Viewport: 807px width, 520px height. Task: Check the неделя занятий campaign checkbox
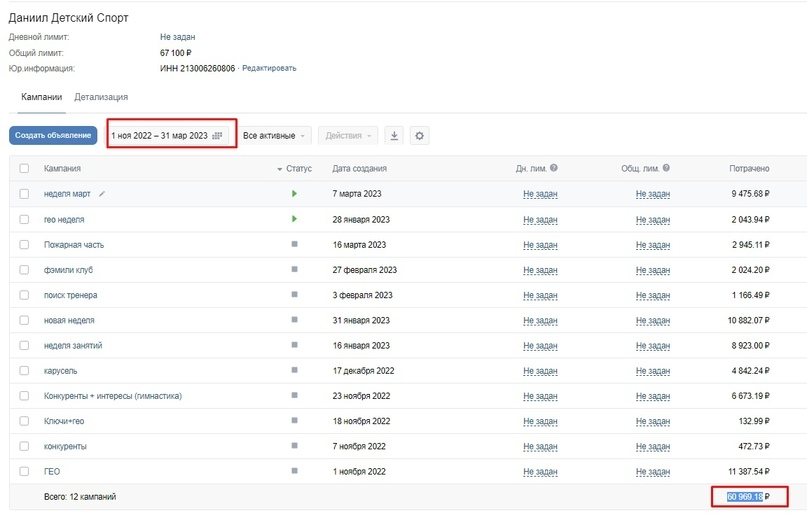pos(24,345)
